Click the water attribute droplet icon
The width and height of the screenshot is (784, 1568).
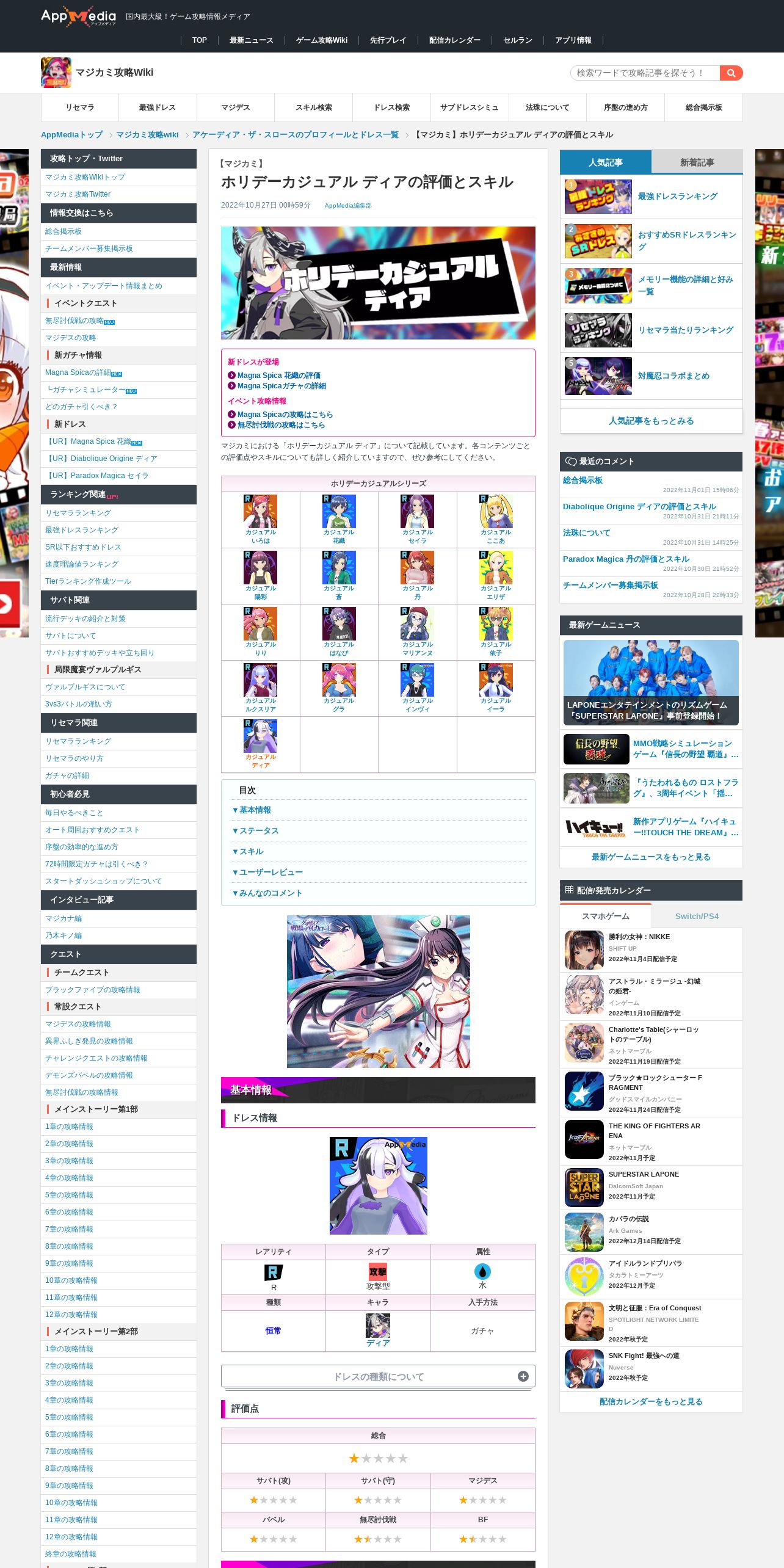pos(482,1271)
